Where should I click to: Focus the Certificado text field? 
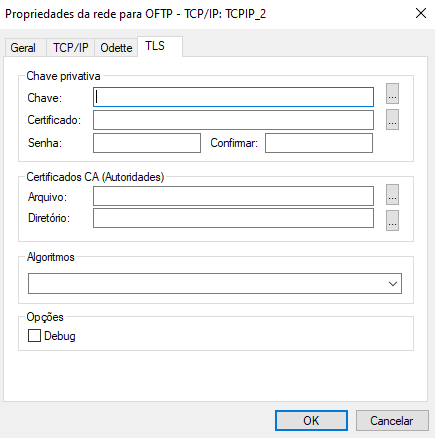pos(233,120)
